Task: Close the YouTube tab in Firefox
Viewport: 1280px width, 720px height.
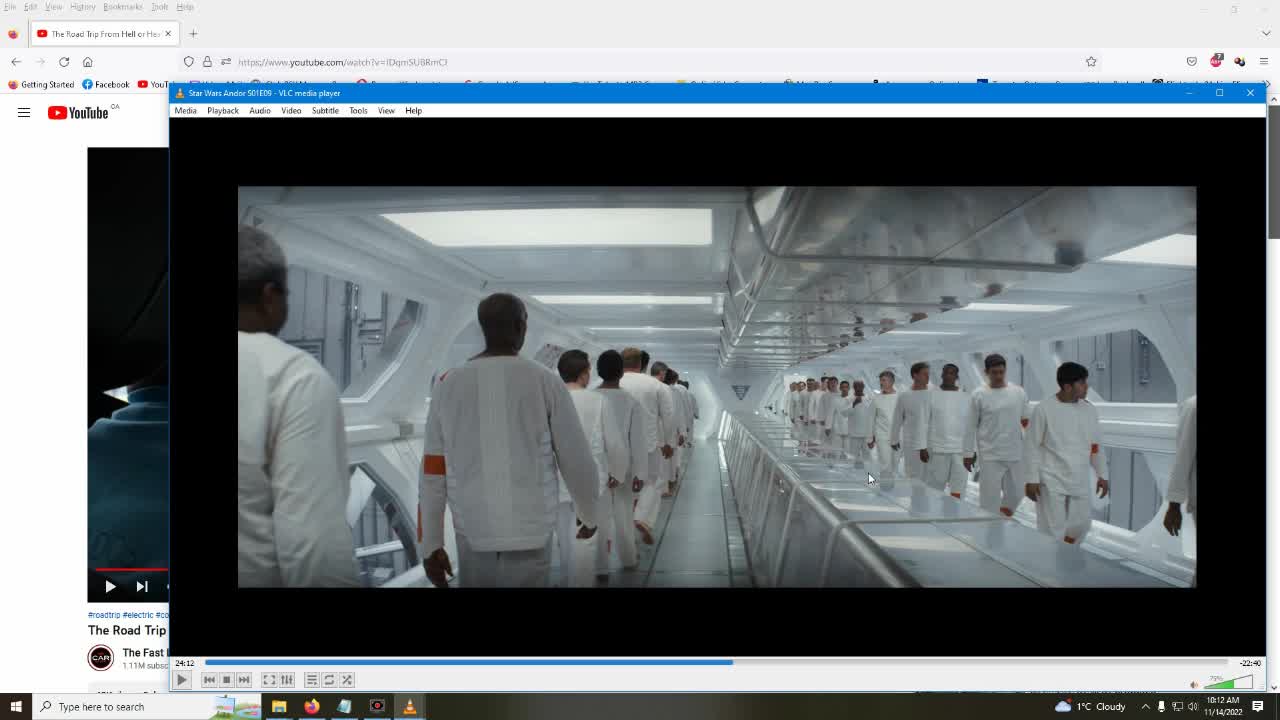Action: click(x=168, y=34)
